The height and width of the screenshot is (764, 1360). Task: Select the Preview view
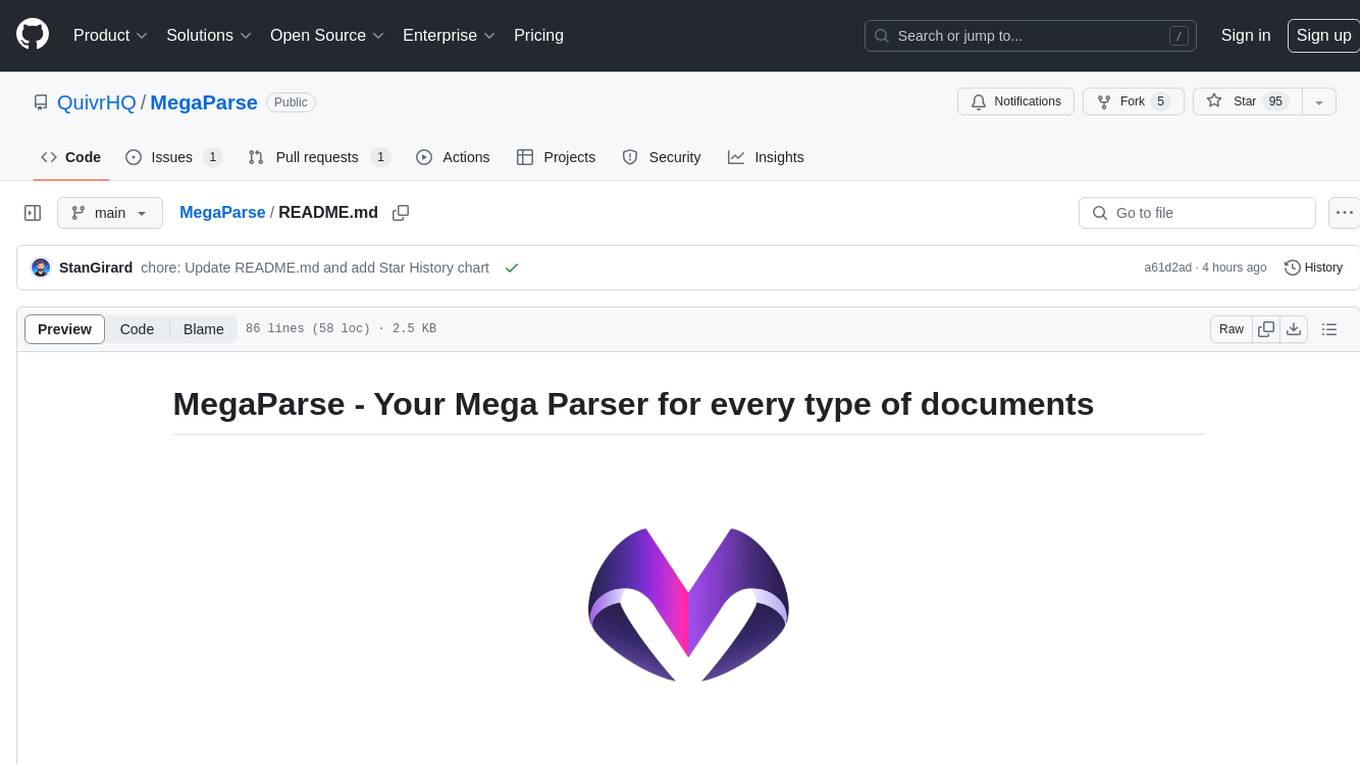(65, 329)
